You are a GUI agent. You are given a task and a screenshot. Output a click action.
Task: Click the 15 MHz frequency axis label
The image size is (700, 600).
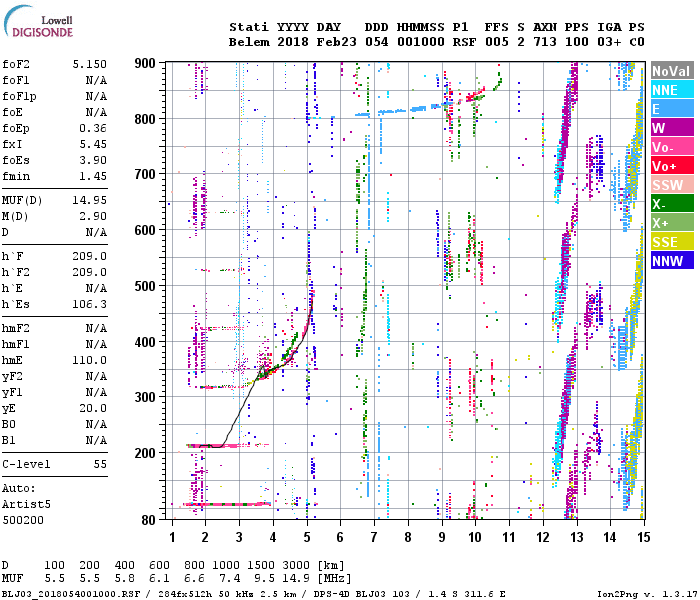[x=643, y=537]
